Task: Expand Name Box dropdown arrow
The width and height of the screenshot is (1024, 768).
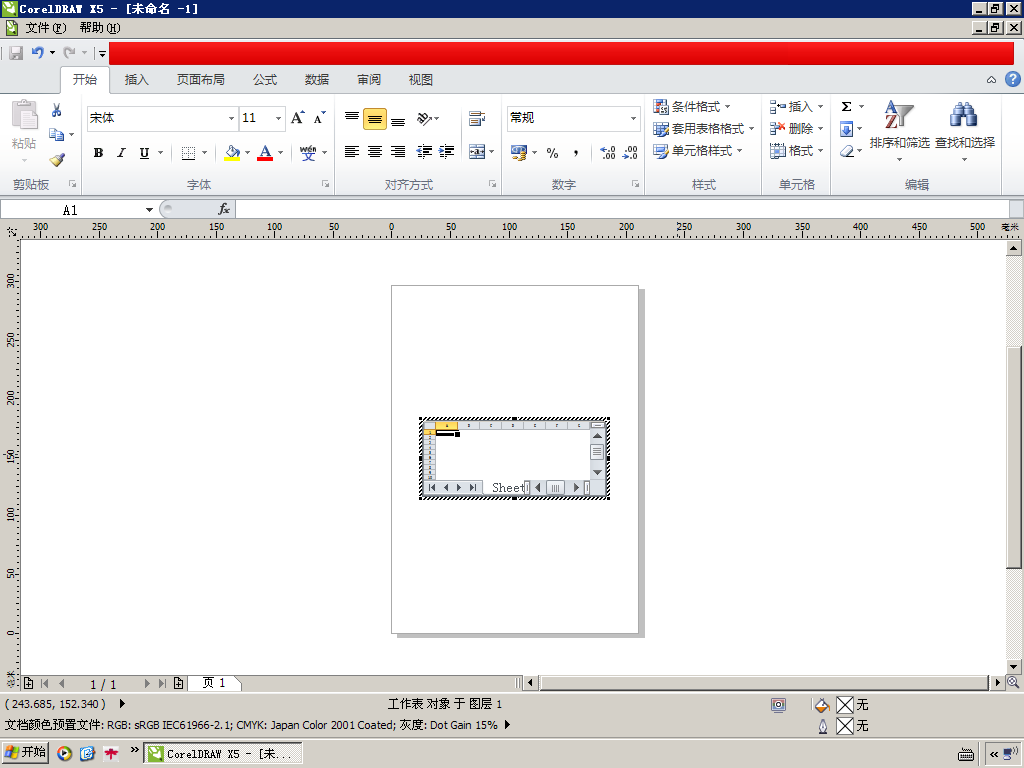Action: pyautogui.click(x=150, y=210)
